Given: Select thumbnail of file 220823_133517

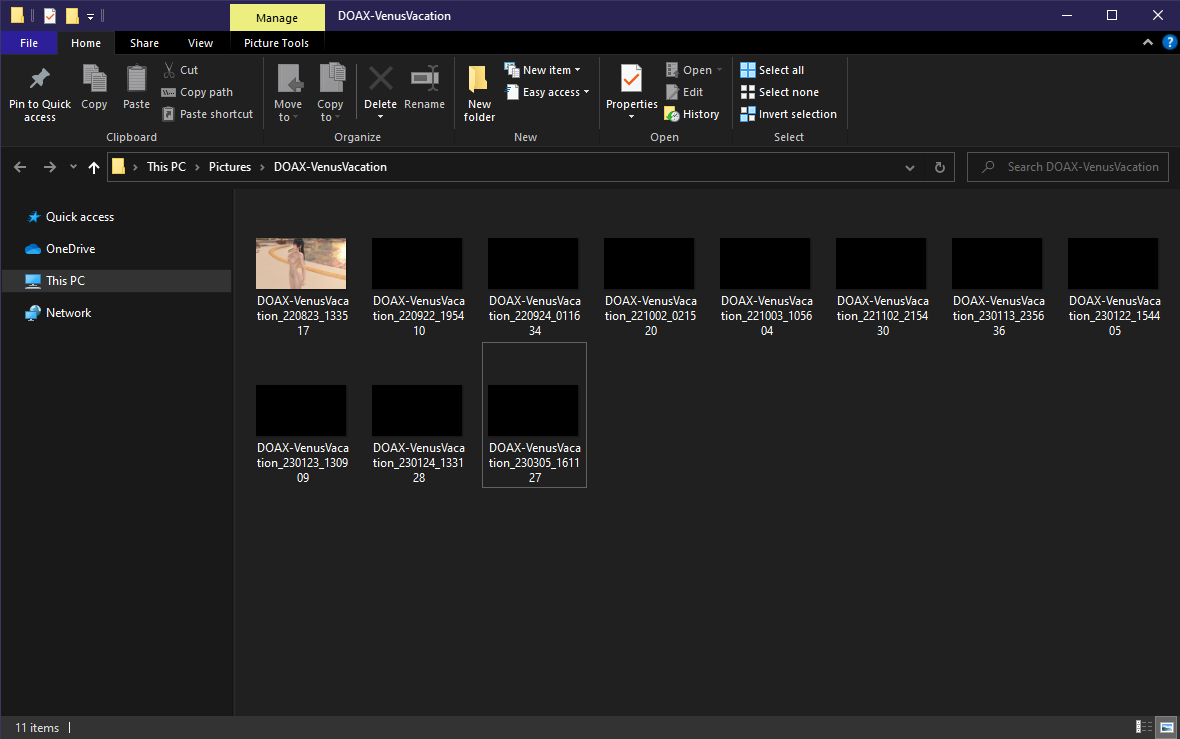Looking at the screenshot, I should [301, 263].
